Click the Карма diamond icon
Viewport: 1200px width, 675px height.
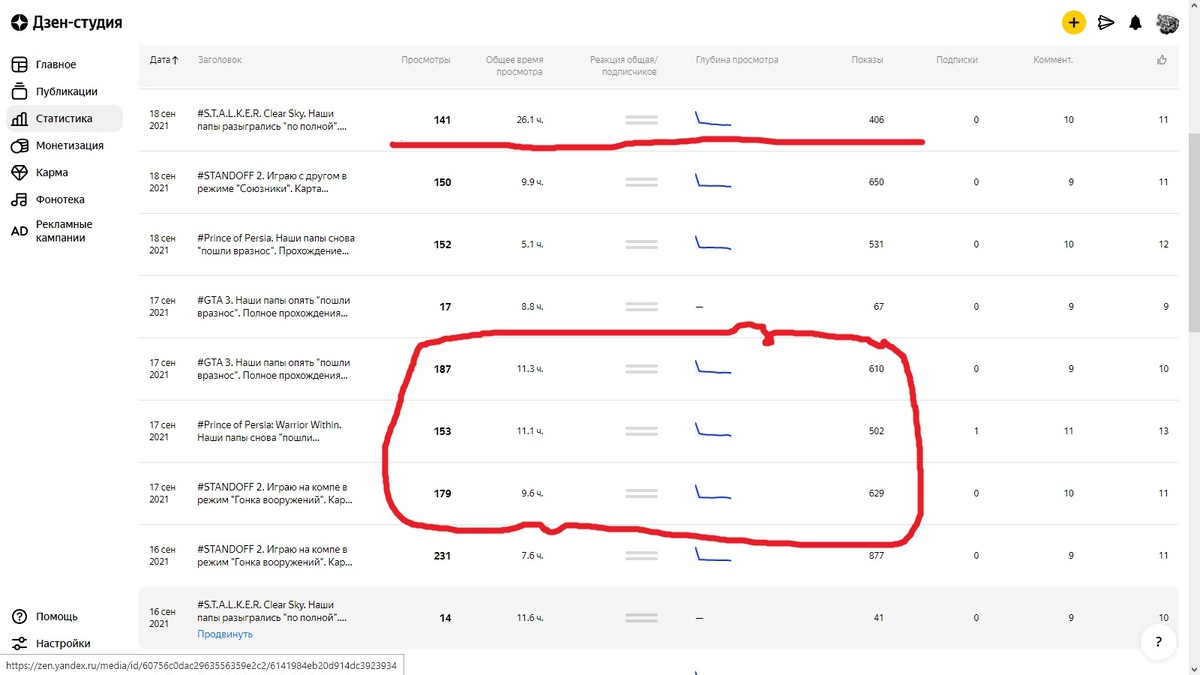point(19,173)
